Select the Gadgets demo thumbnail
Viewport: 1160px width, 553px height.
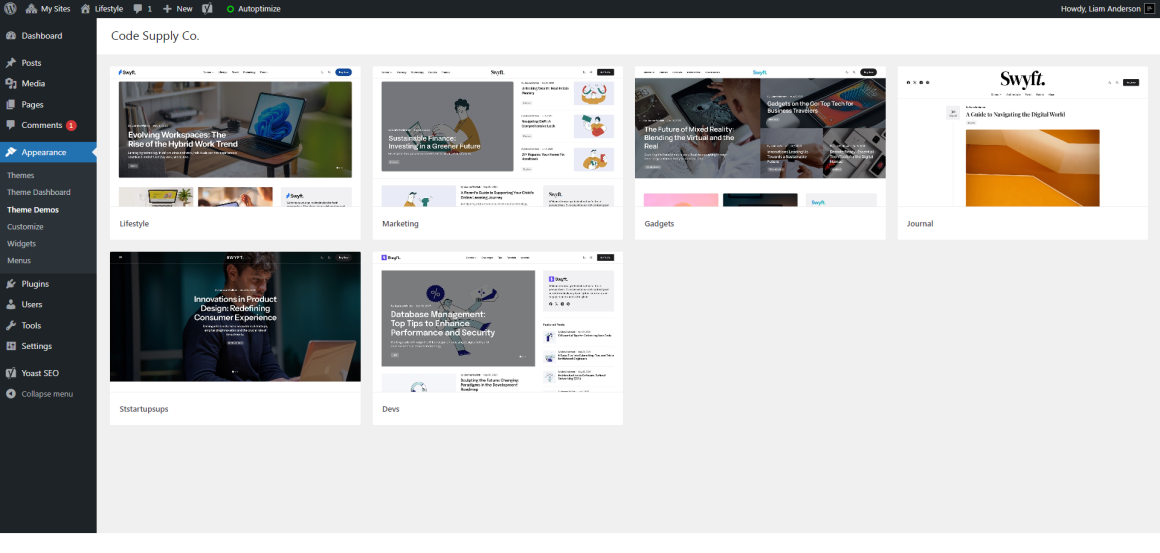[x=761, y=137]
